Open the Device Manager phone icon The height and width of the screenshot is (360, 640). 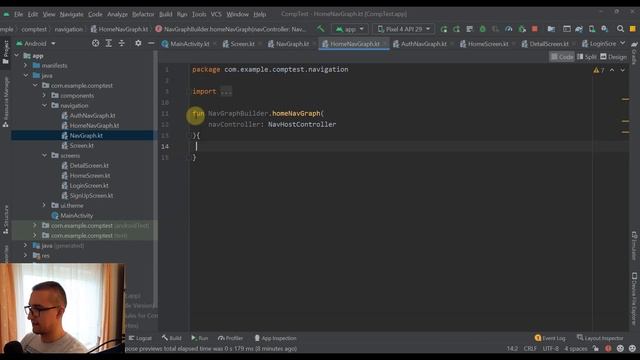point(592,29)
